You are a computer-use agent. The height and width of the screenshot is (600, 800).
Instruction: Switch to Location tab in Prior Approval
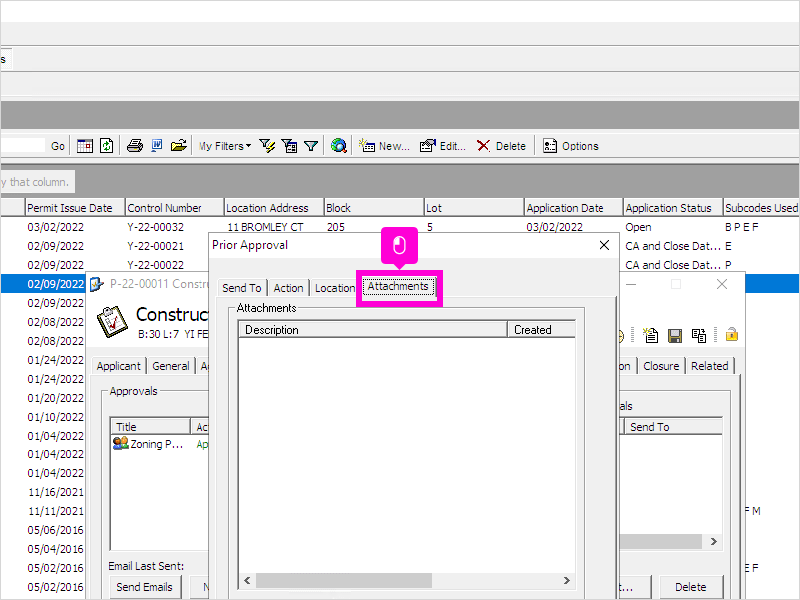pos(335,288)
